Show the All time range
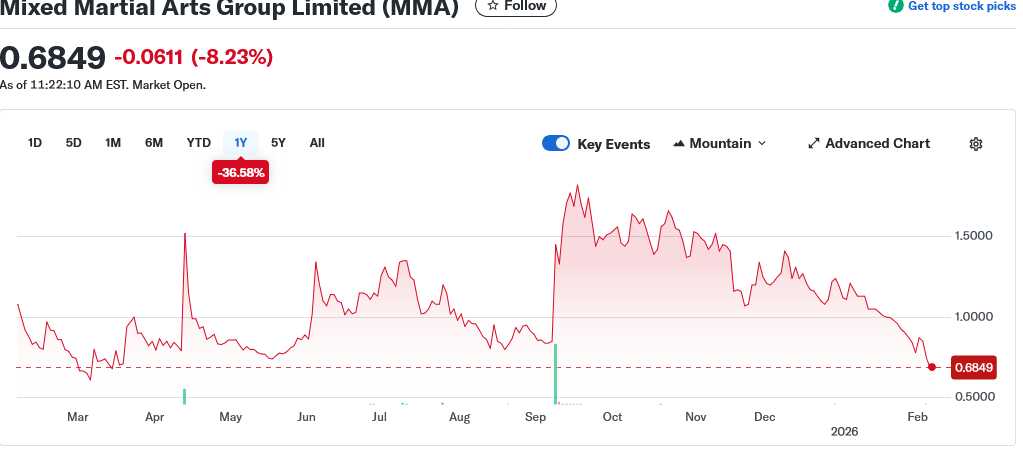 tap(317, 143)
